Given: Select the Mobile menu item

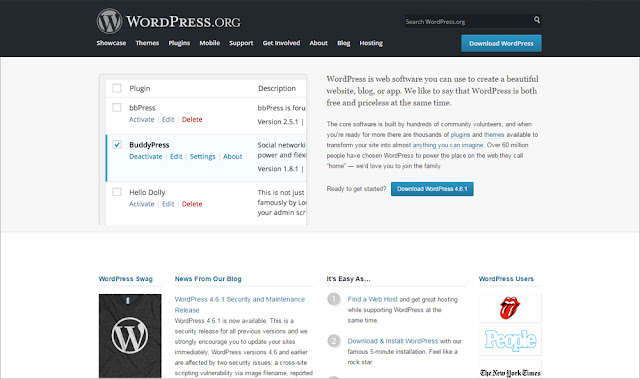Looking at the screenshot, I should pyautogui.click(x=209, y=43).
